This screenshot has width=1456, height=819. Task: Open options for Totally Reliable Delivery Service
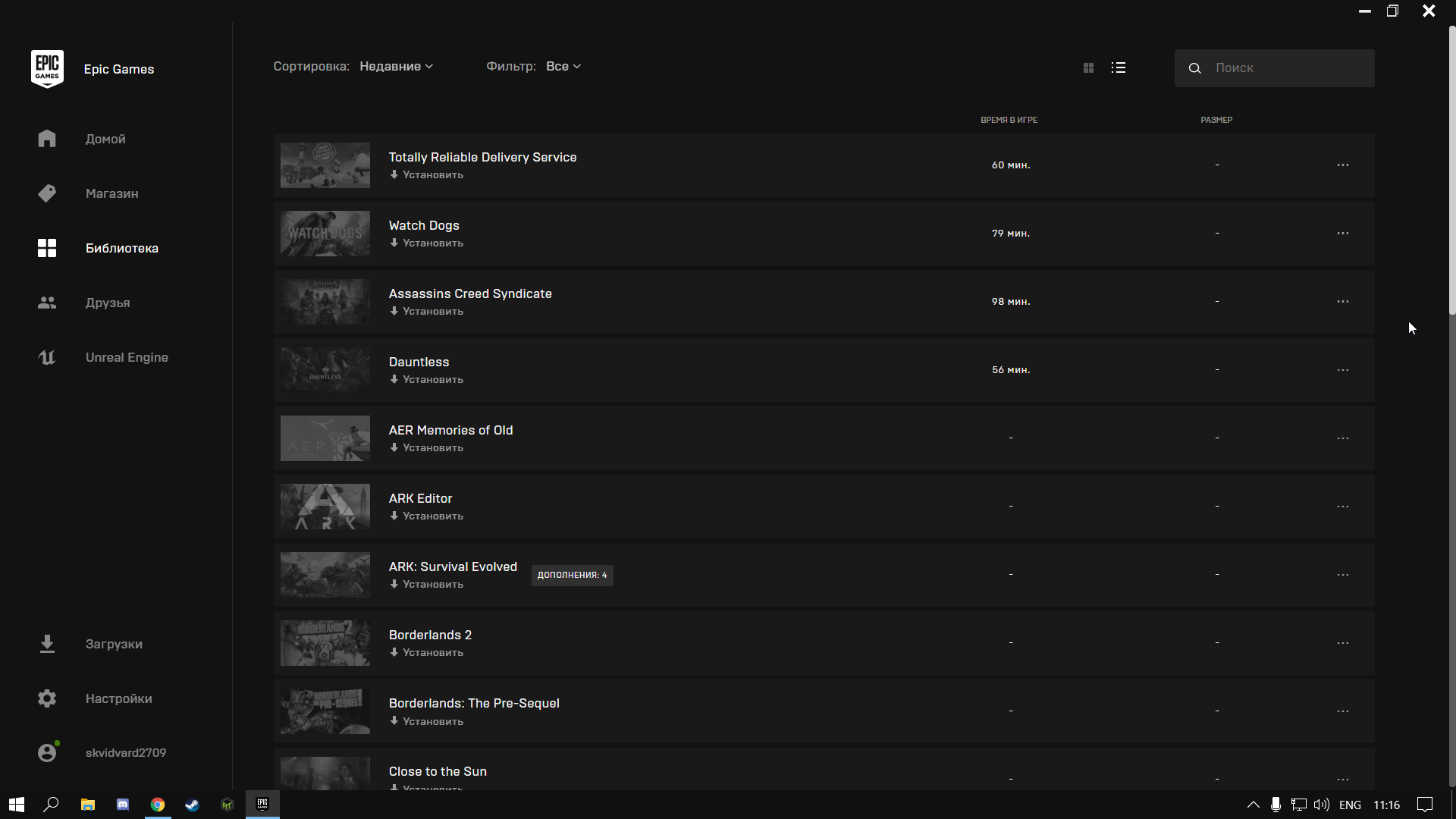click(x=1343, y=165)
